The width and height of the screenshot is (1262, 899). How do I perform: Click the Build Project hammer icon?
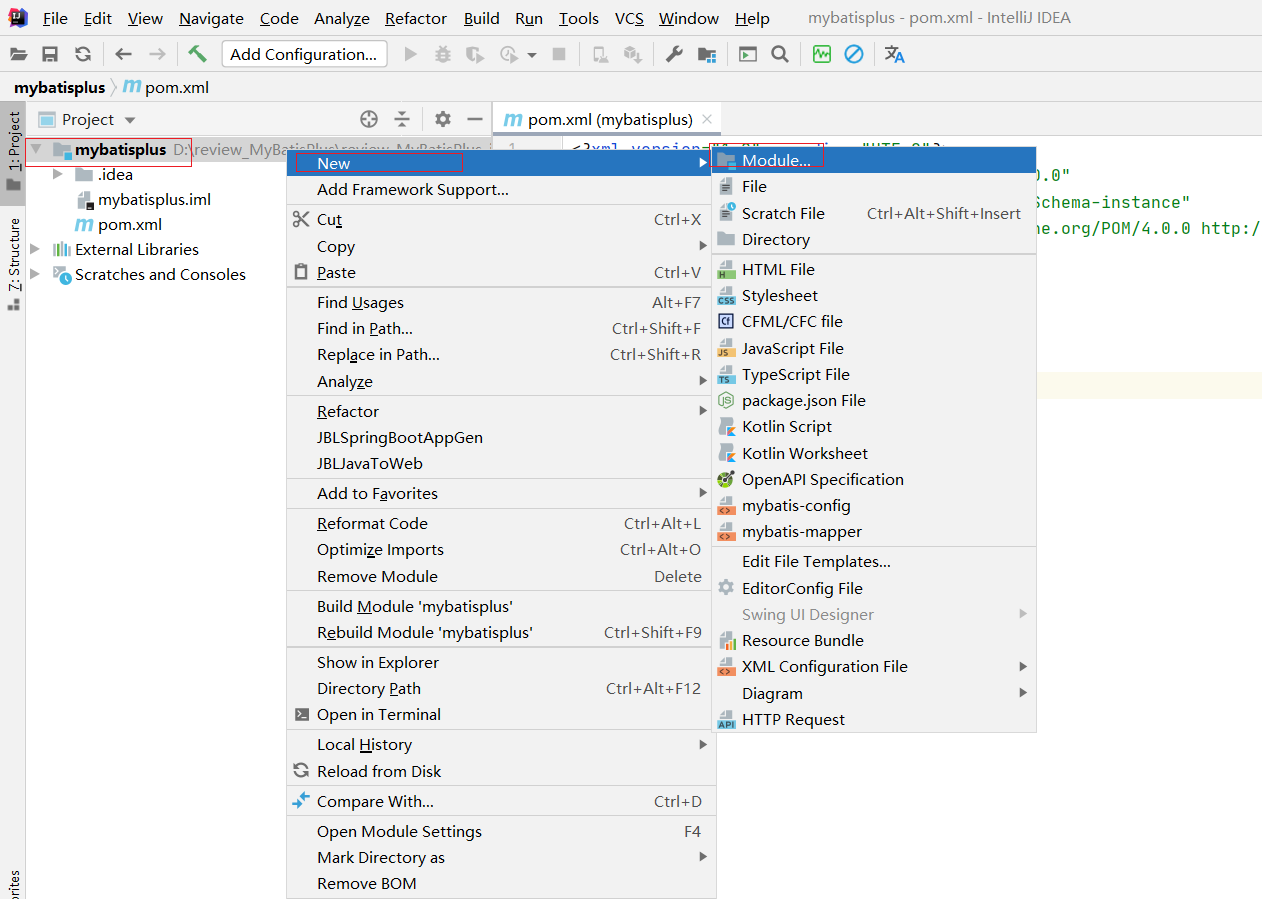[197, 54]
